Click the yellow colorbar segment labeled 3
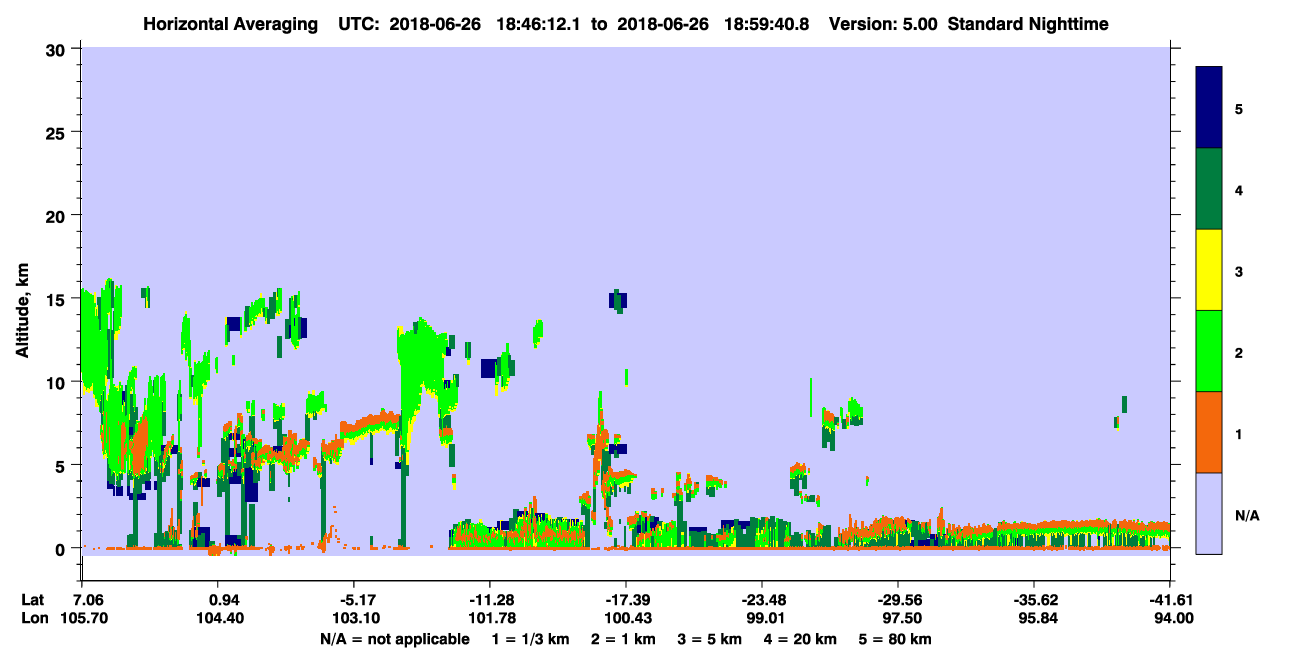The image size is (1300, 667). pyautogui.click(x=1209, y=270)
